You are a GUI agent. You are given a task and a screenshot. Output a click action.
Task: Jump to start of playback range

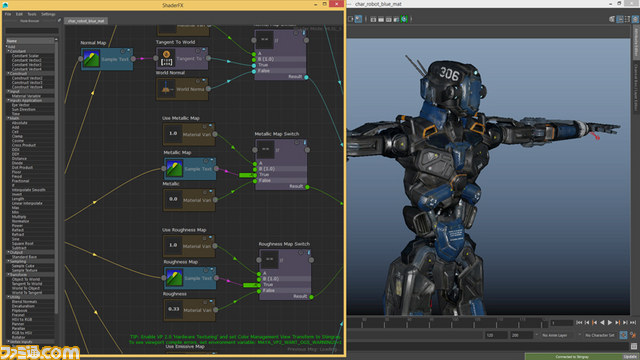point(579,322)
